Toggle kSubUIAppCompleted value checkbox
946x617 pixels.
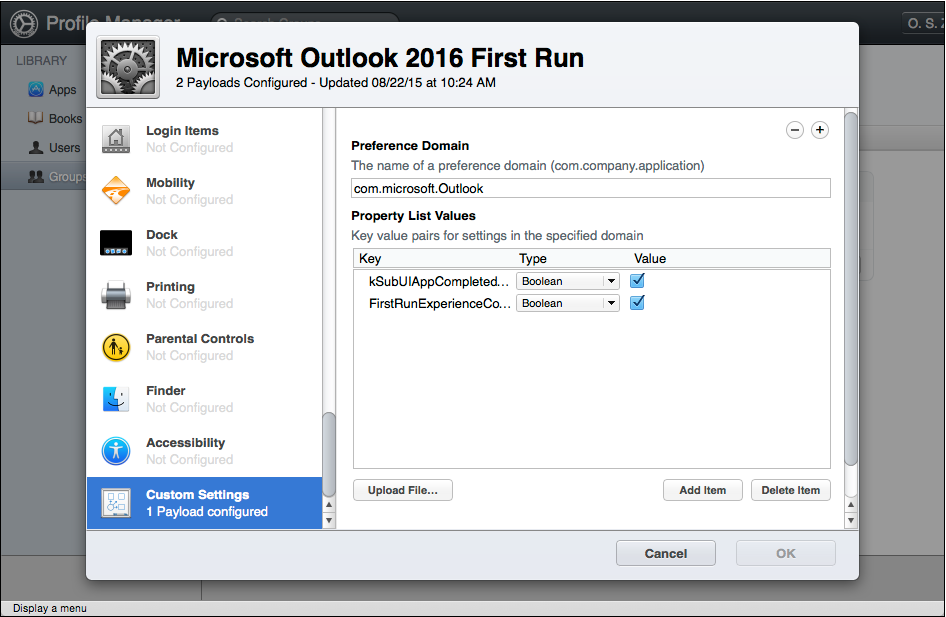point(637,280)
